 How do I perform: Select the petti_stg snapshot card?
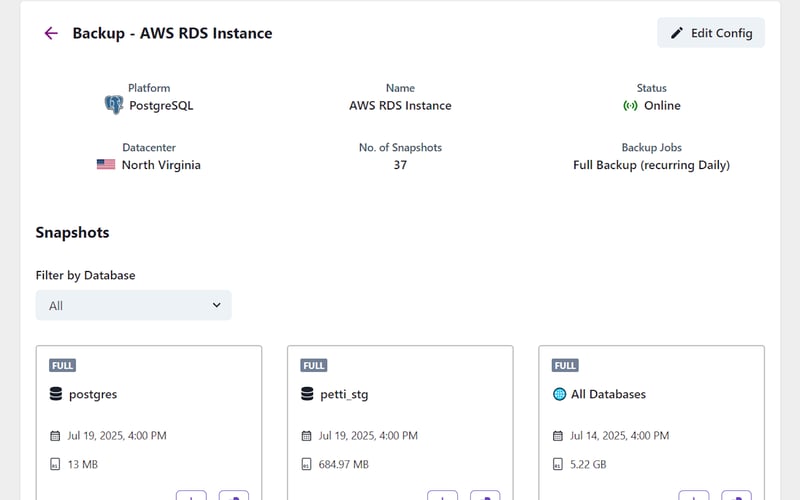(x=400, y=422)
